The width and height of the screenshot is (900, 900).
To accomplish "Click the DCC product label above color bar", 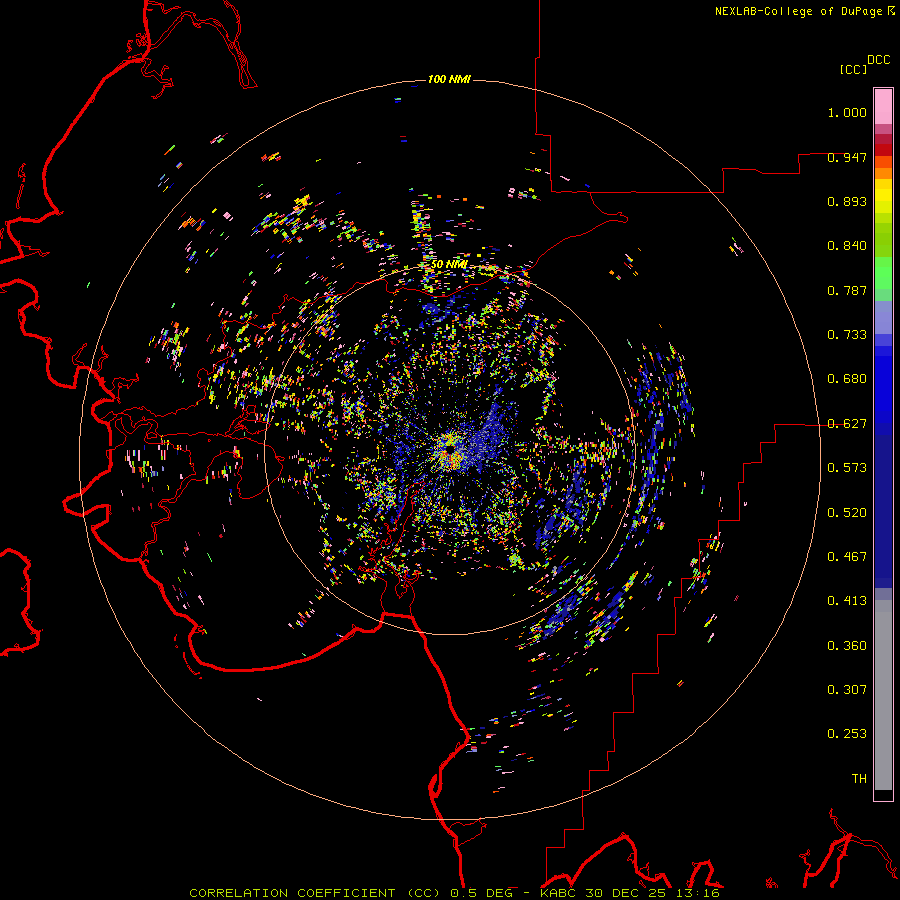I will coord(878,60).
